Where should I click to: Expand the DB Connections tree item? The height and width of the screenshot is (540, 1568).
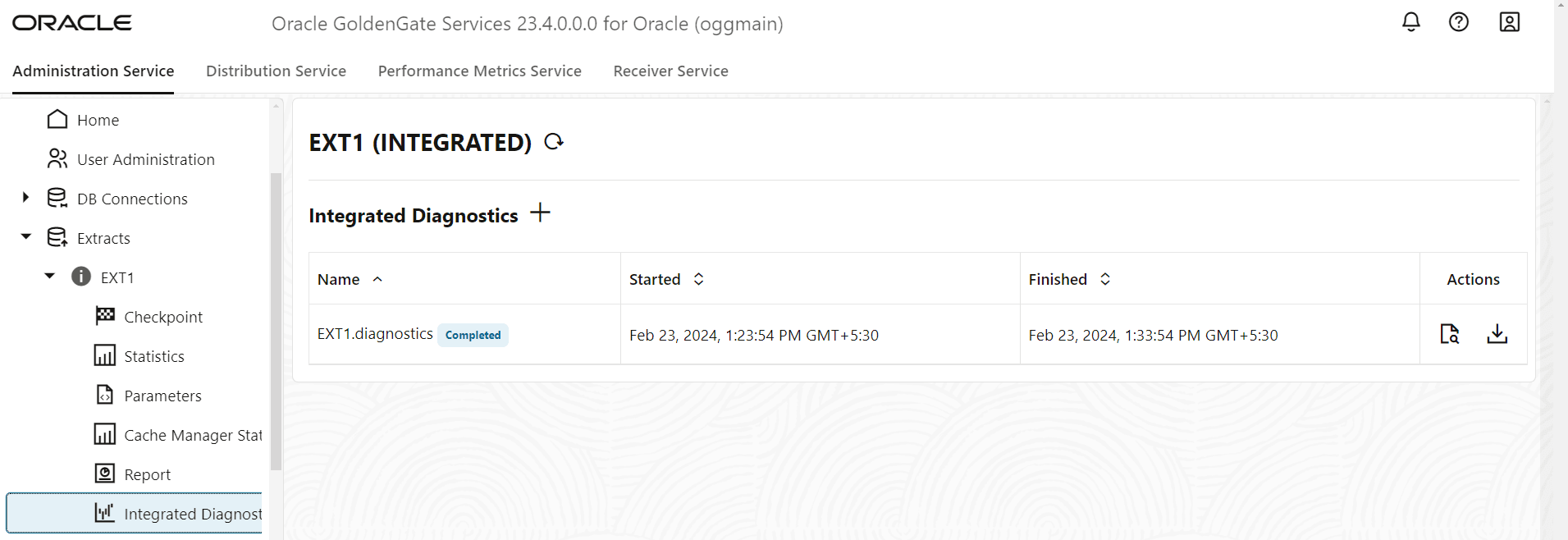pyautogui.click(x=24, y=198)
